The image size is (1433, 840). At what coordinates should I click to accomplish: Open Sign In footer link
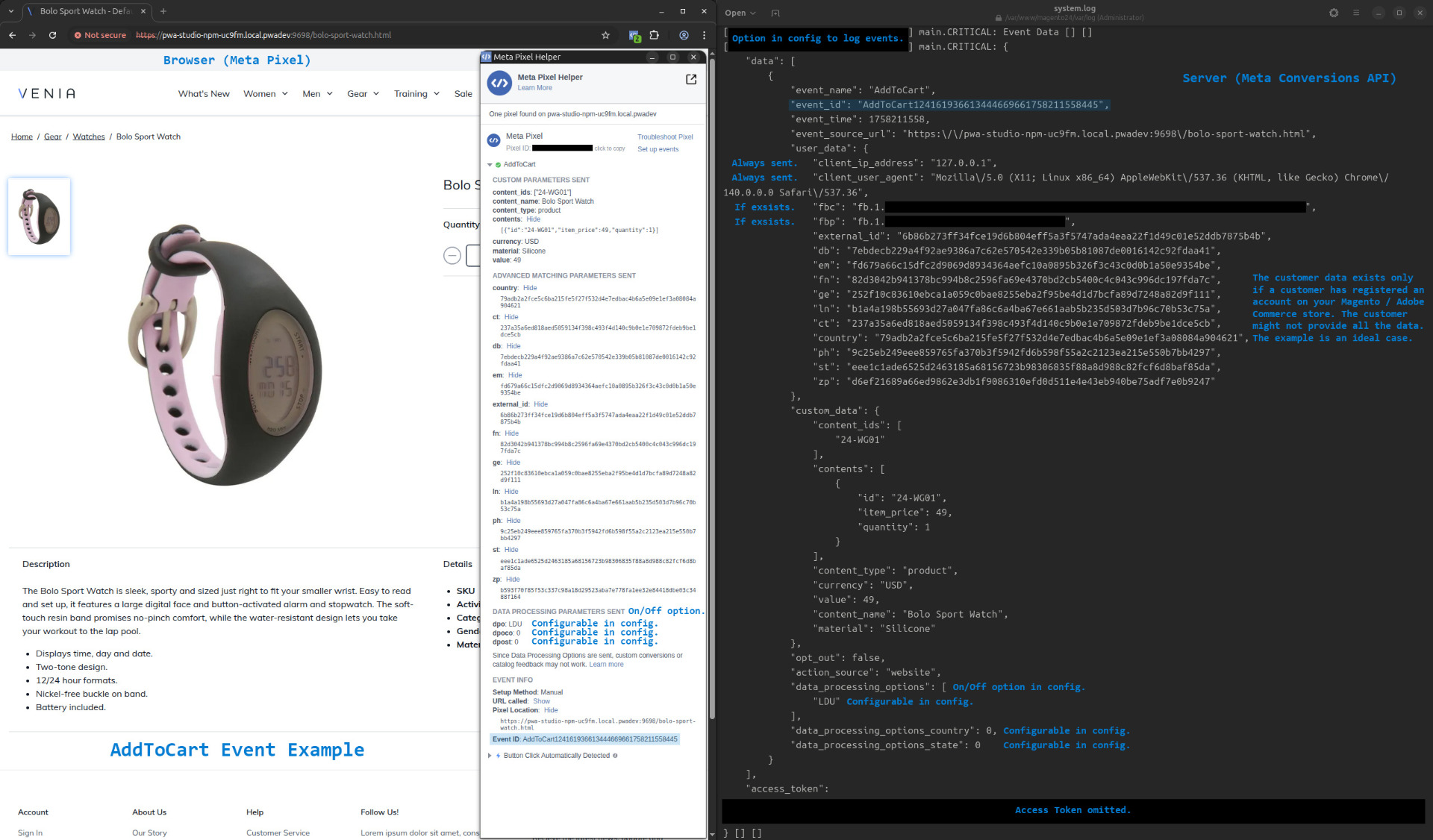pos(30,833)
